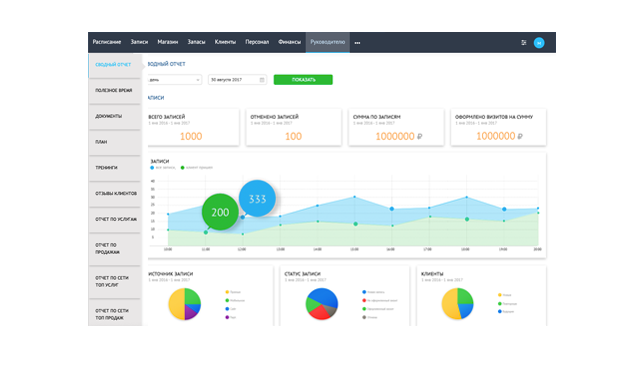Screen dimensions: 640x367
Task: Toggle green 'клиент пришел' legend in chart
Action: click(196, 168)
